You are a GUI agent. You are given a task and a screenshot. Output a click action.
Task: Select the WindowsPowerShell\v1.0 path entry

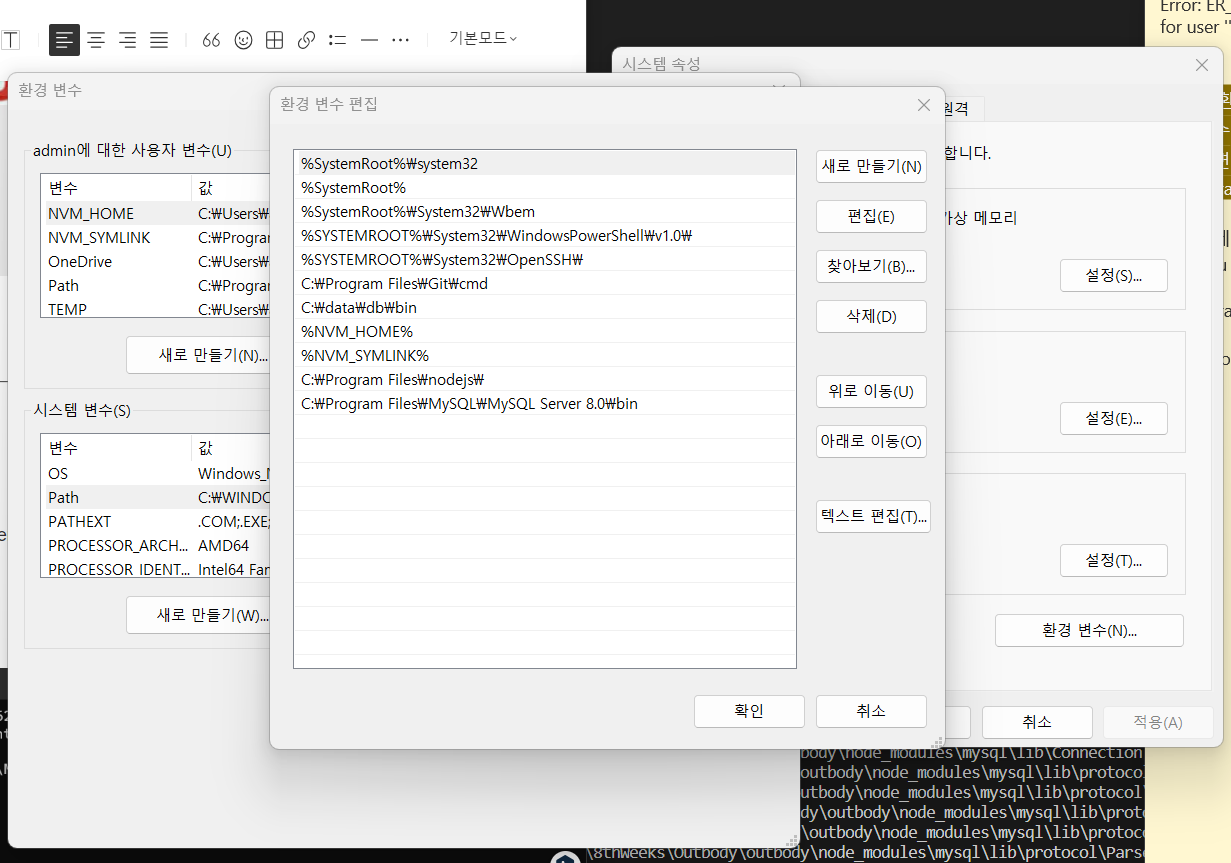point(545,235)
